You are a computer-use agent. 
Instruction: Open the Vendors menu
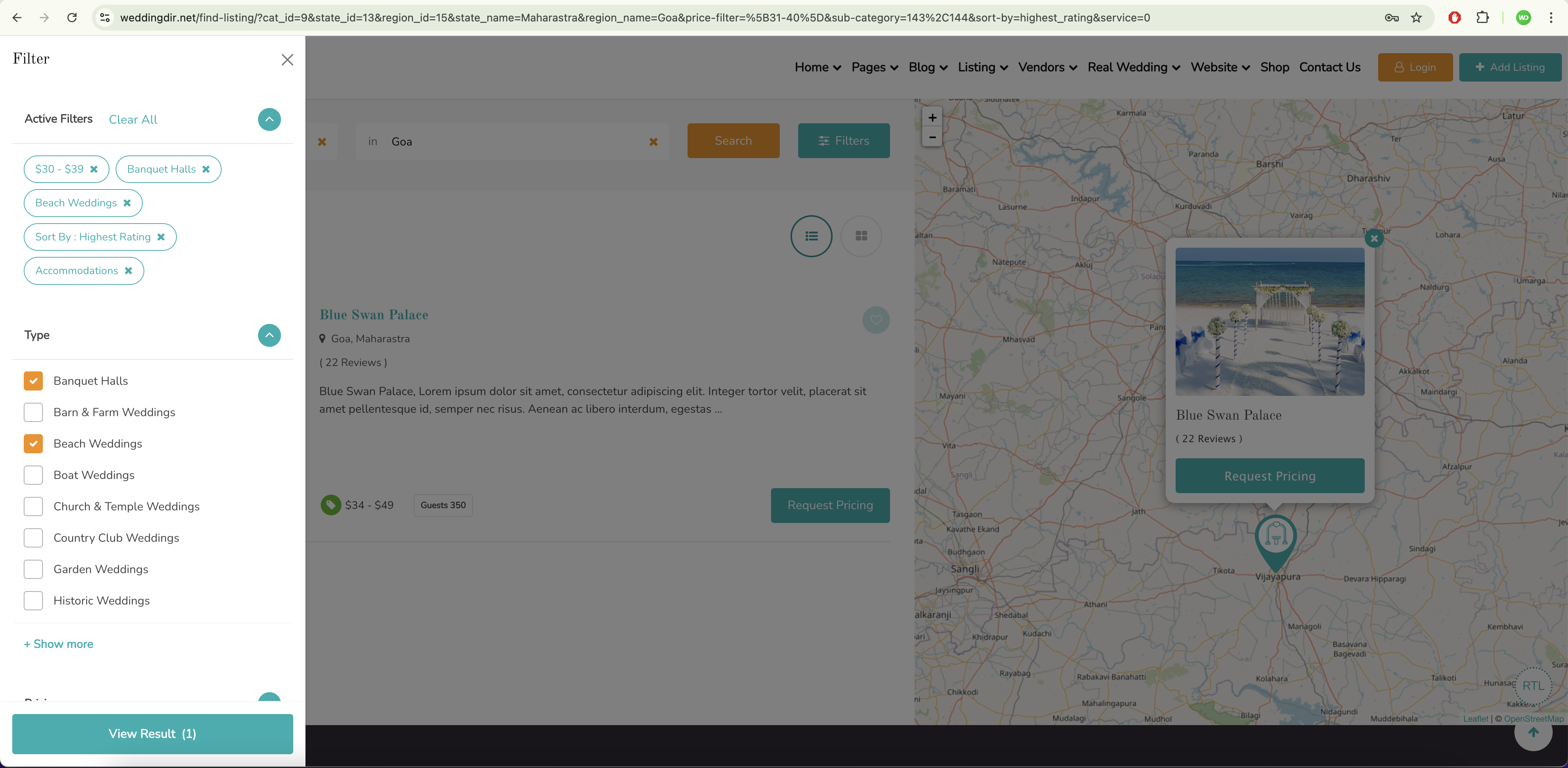tap(1047, 67)
